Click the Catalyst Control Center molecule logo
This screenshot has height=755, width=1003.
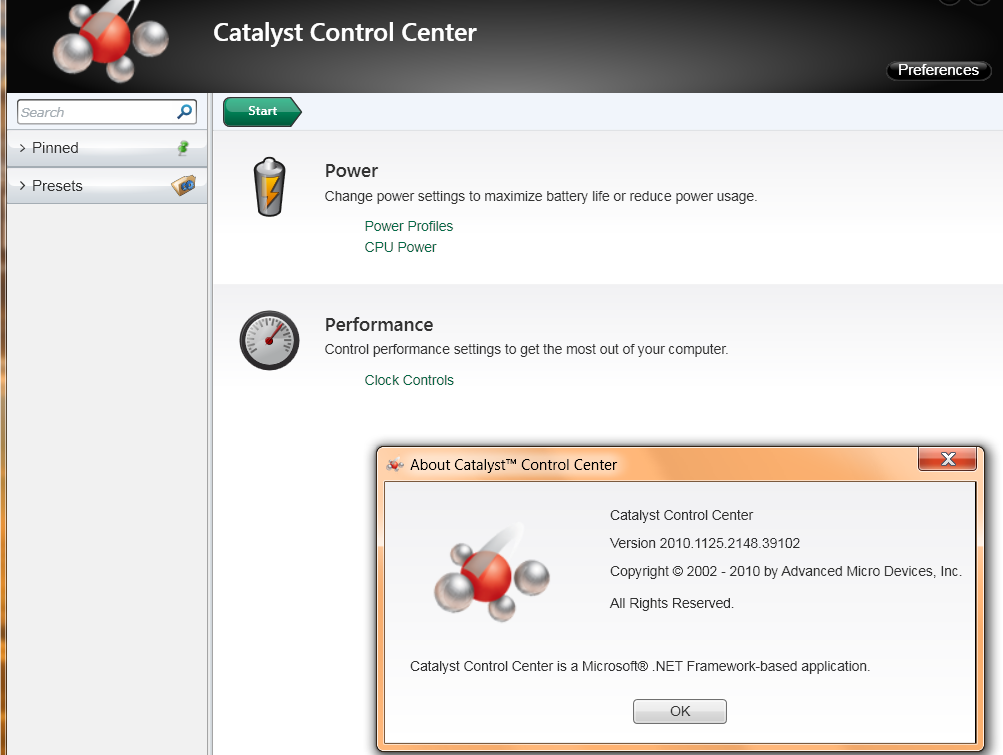click(x=111, y=42)
